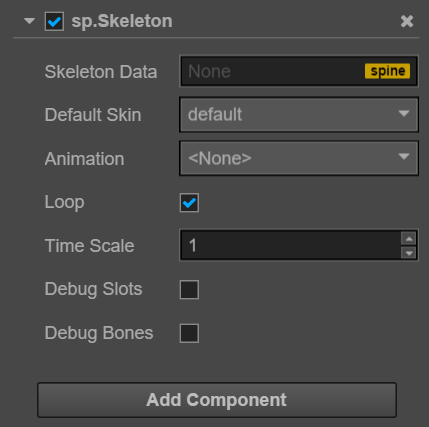Click the Skeleton Data label

101,72
